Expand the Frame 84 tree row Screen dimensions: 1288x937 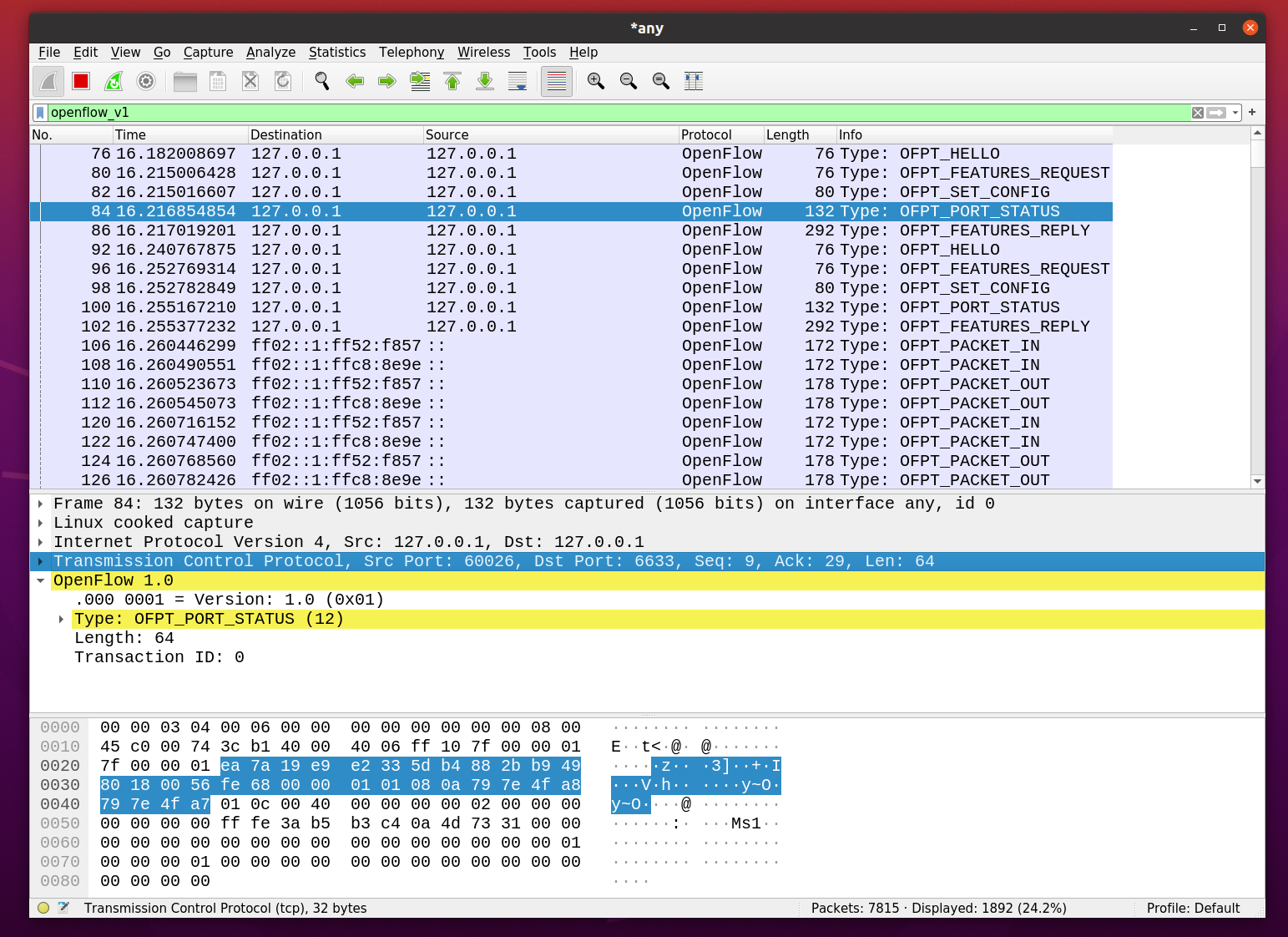[41, 504]
